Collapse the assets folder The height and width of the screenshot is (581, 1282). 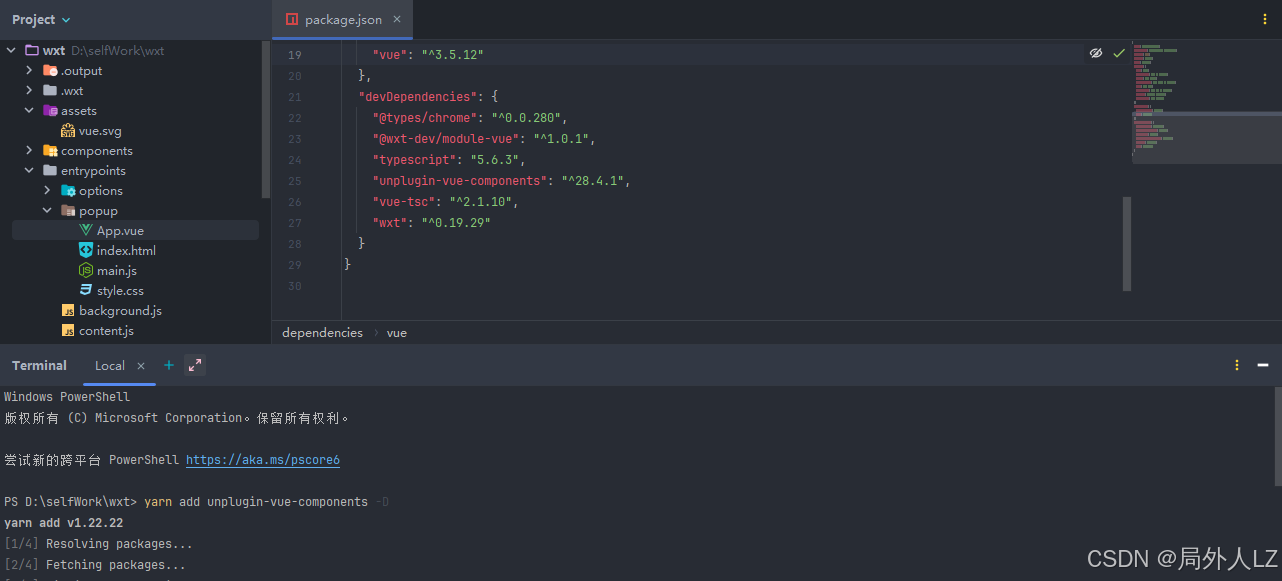click(x=29, y=110)
